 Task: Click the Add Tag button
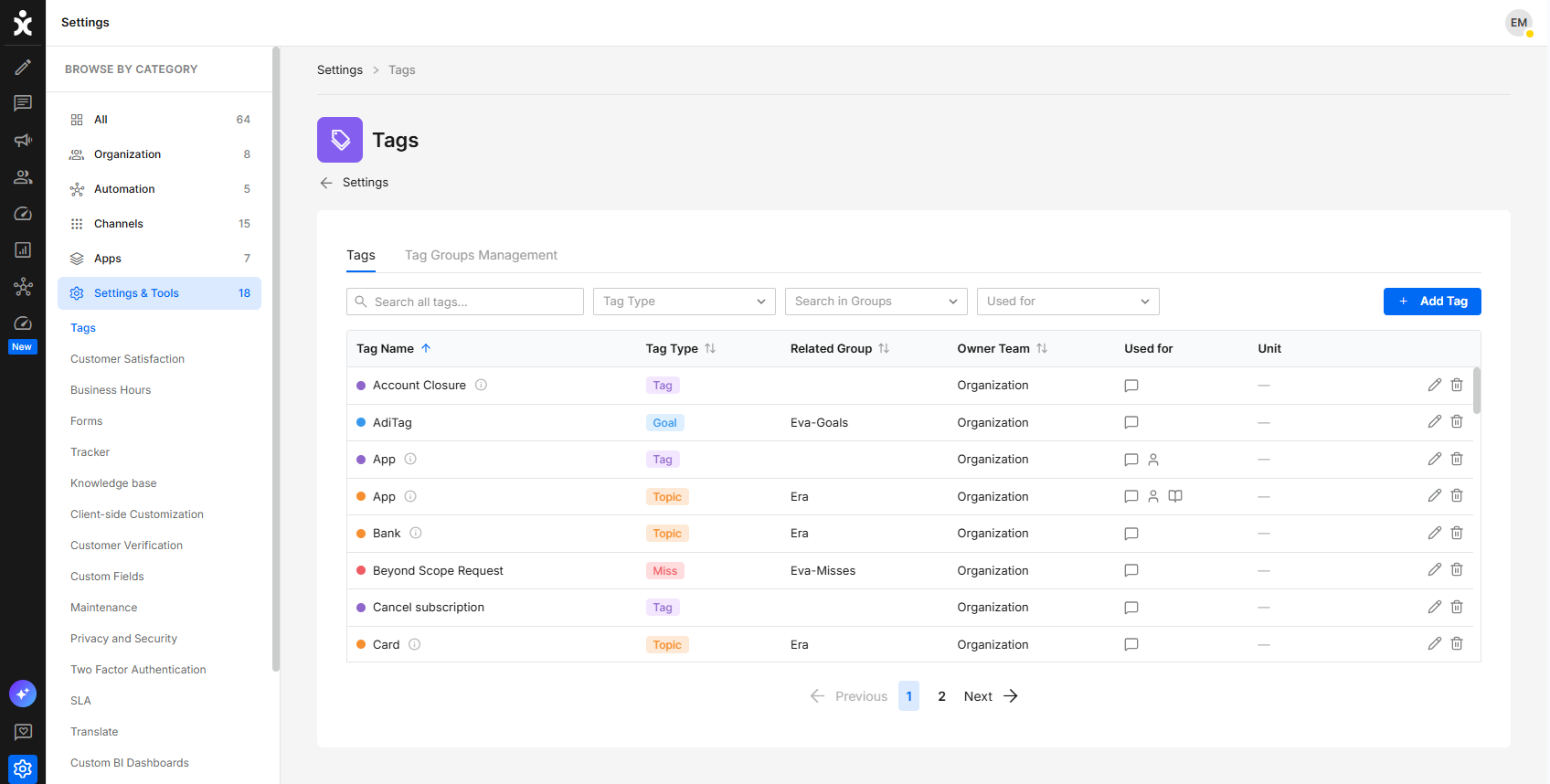tap(1432, 302)
